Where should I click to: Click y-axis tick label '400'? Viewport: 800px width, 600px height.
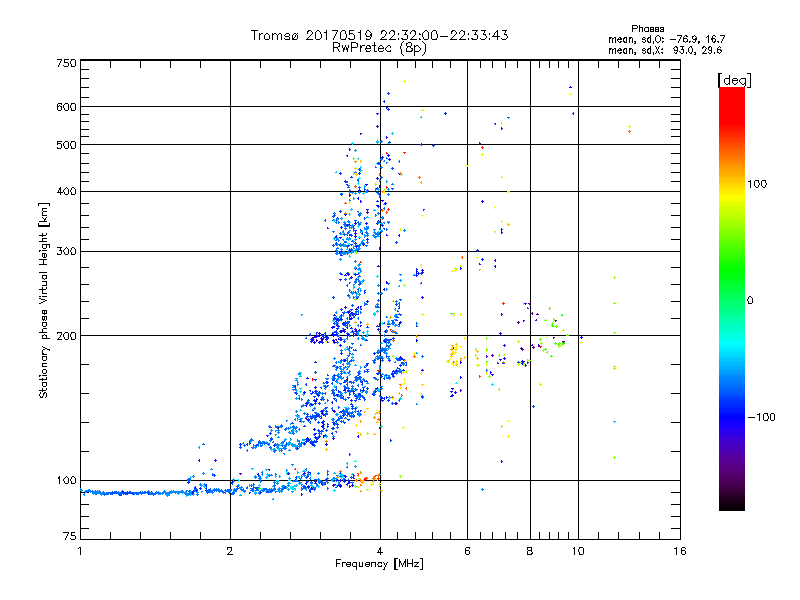66,191
